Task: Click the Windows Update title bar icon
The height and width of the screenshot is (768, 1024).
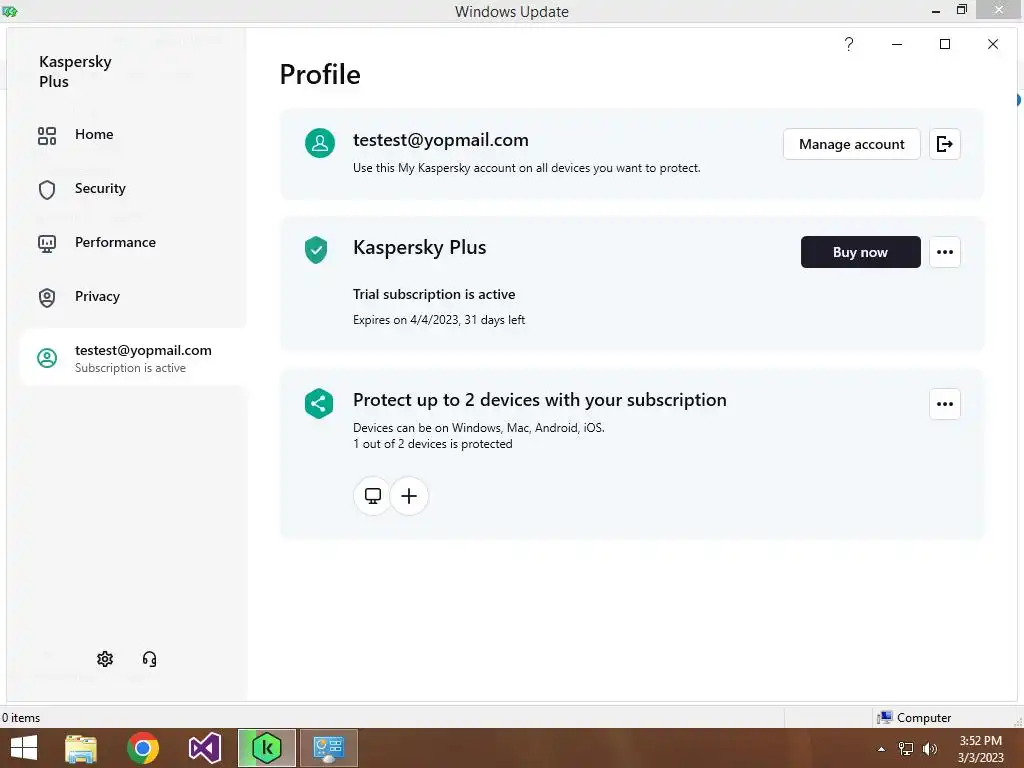Action: pyautogui.click(x=9, y=11)
